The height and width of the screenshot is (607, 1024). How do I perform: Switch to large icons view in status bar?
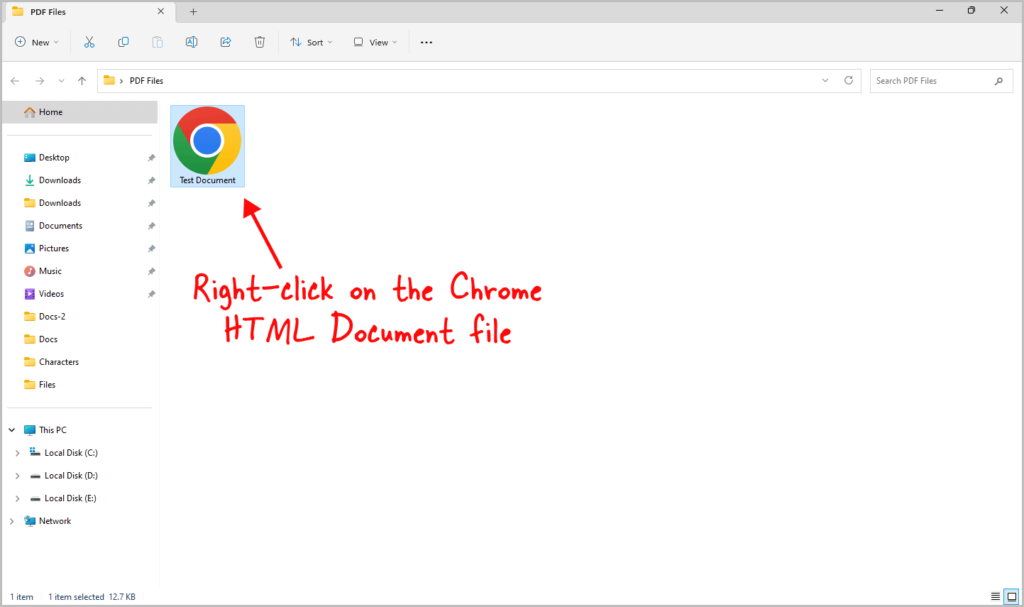1012,597
